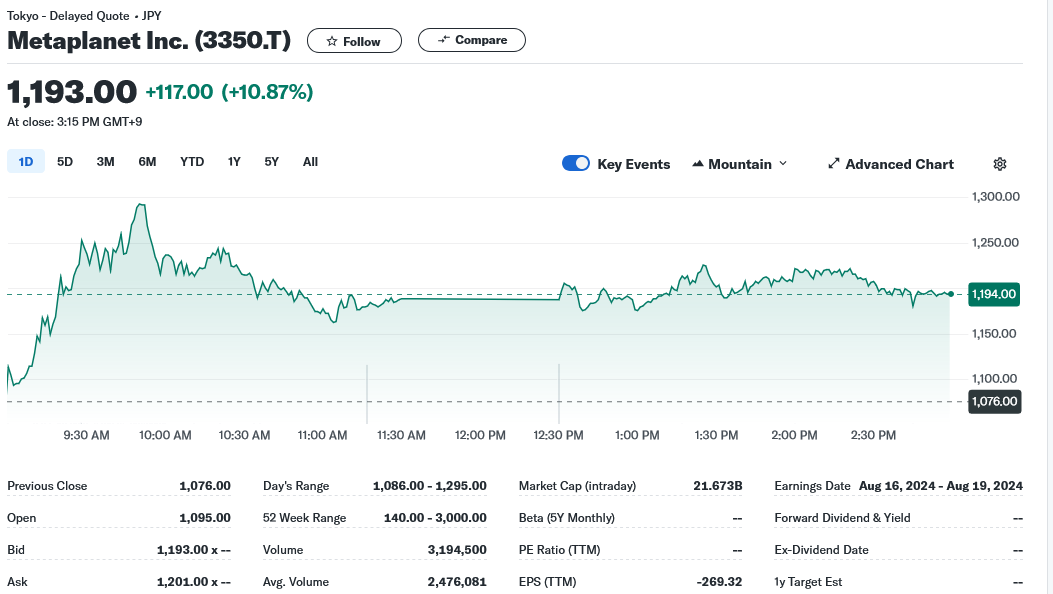This screenshot has height=594, width=1053.
Task: Click the Bid value 1,193.00 x --
Action: click(194, 550)
